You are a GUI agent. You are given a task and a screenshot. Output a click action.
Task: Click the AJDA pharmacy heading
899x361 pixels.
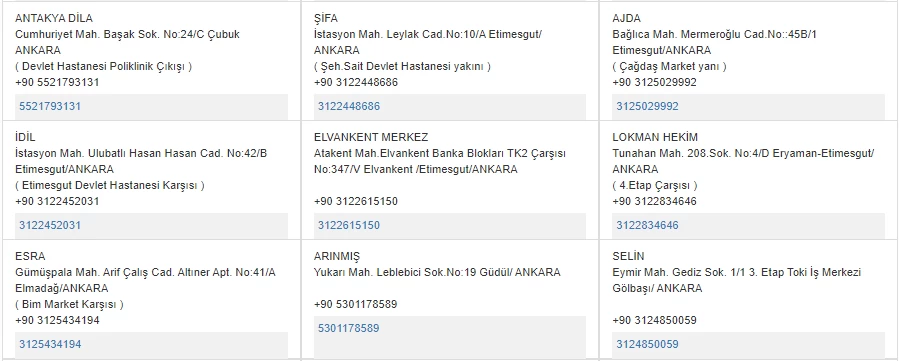coord(626,18)
